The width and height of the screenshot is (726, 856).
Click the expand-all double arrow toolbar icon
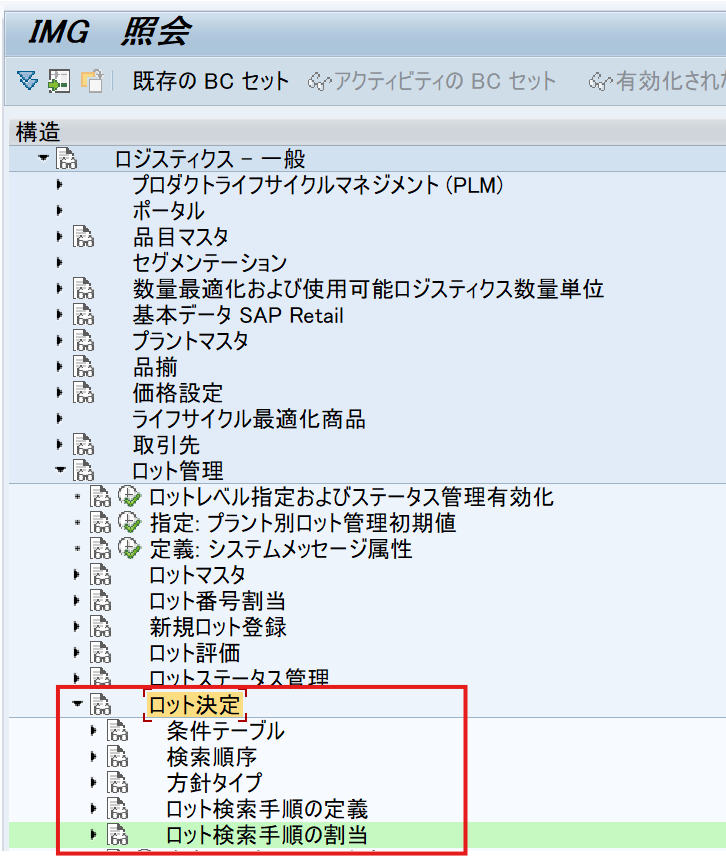27,81
